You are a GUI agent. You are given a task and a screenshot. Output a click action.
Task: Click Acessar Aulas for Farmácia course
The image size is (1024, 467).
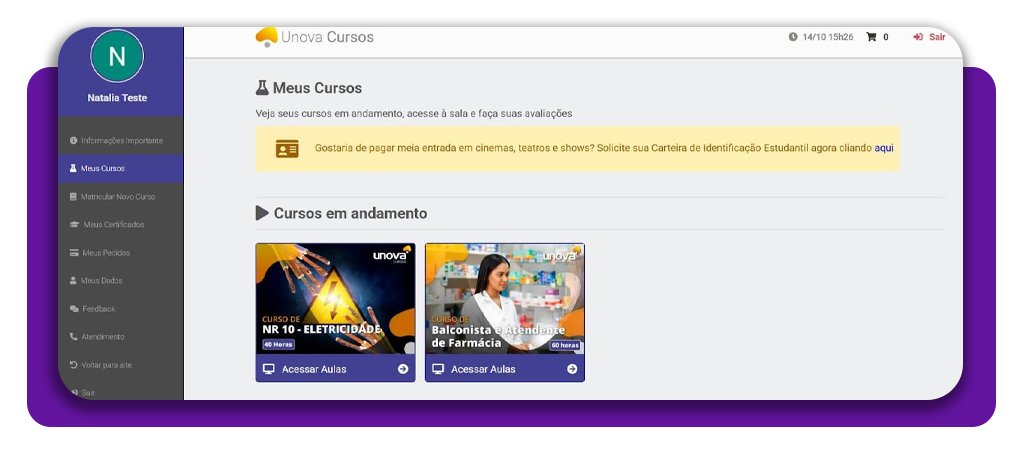505,368
